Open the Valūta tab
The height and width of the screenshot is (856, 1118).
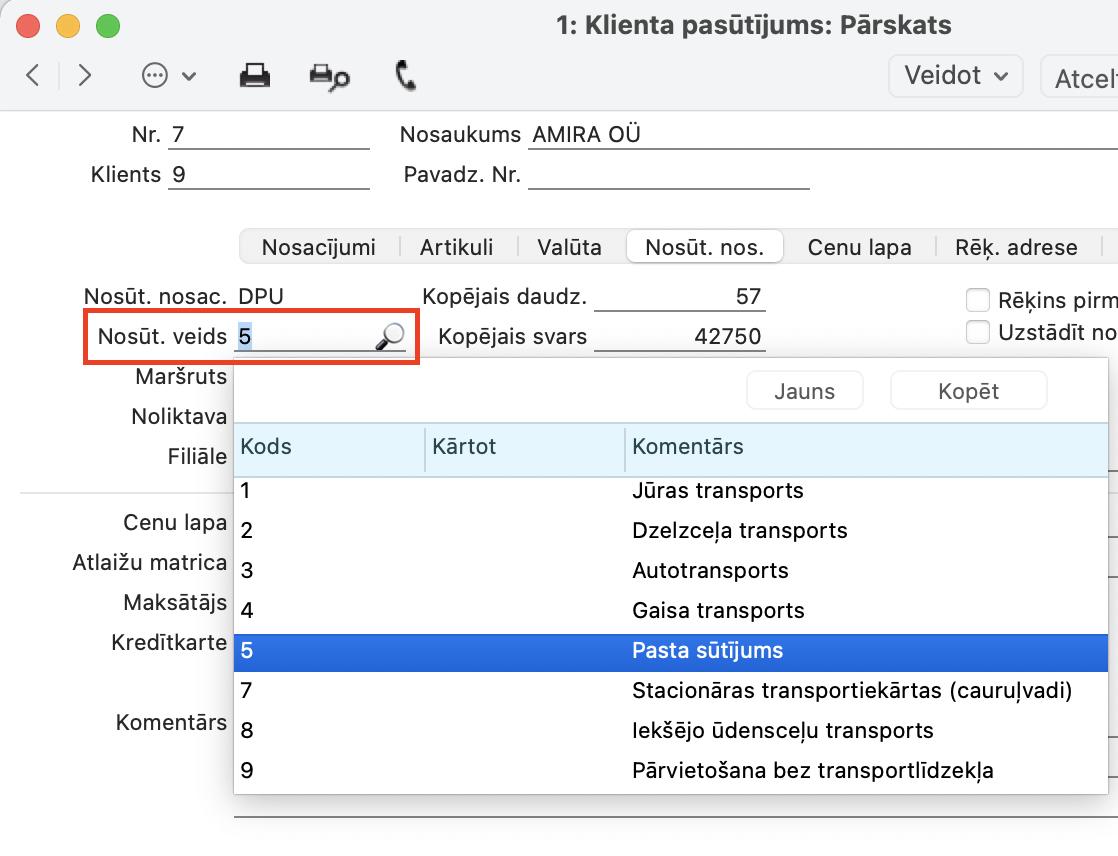pos(569,247)
